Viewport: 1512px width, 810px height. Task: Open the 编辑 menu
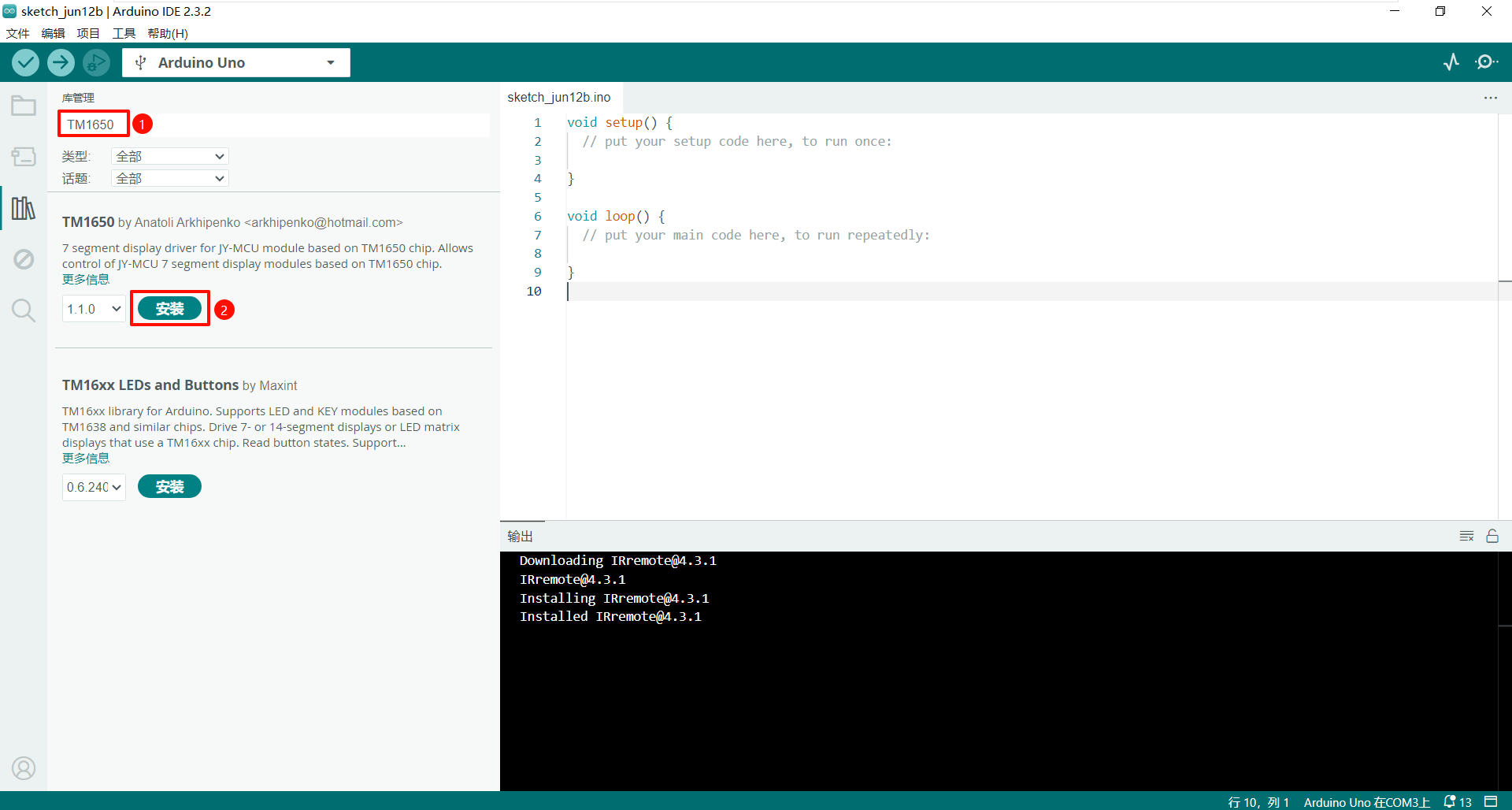(53, 33)
